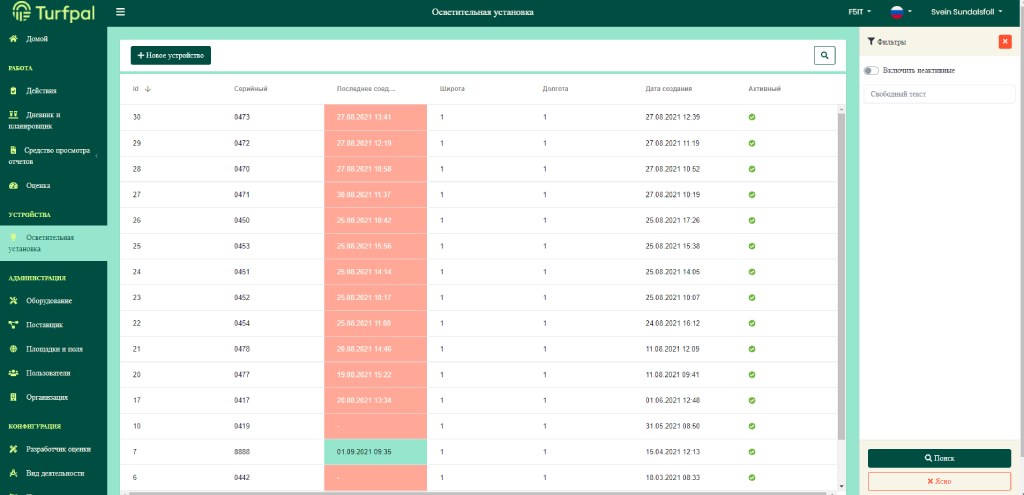Click the active status icon for row 7

coord(752,452)
